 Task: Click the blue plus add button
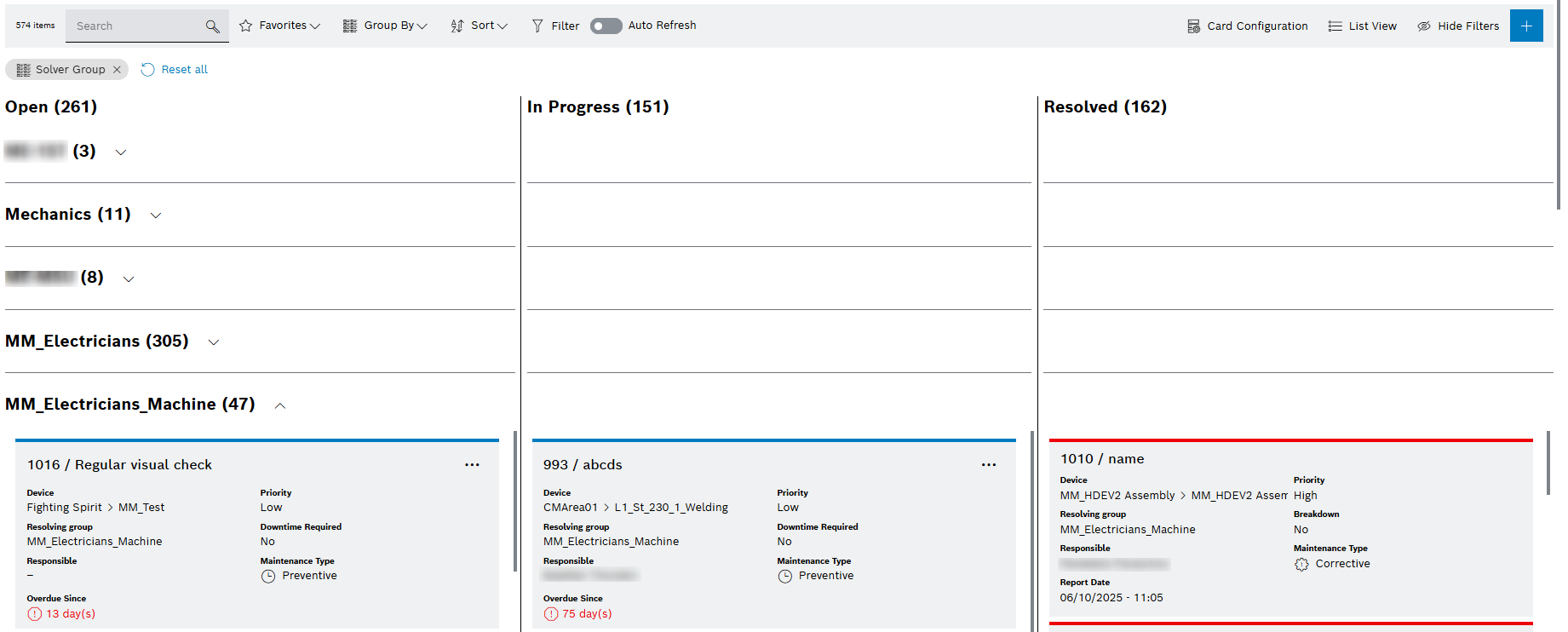click(1525, 26)
